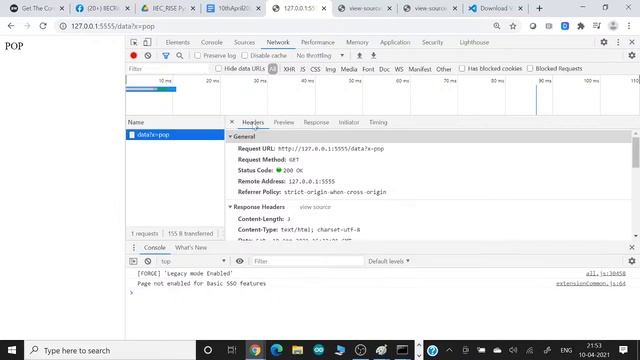Click the Chrome address bar URL
The image size is (640, 360).
[x=113, y=26]
